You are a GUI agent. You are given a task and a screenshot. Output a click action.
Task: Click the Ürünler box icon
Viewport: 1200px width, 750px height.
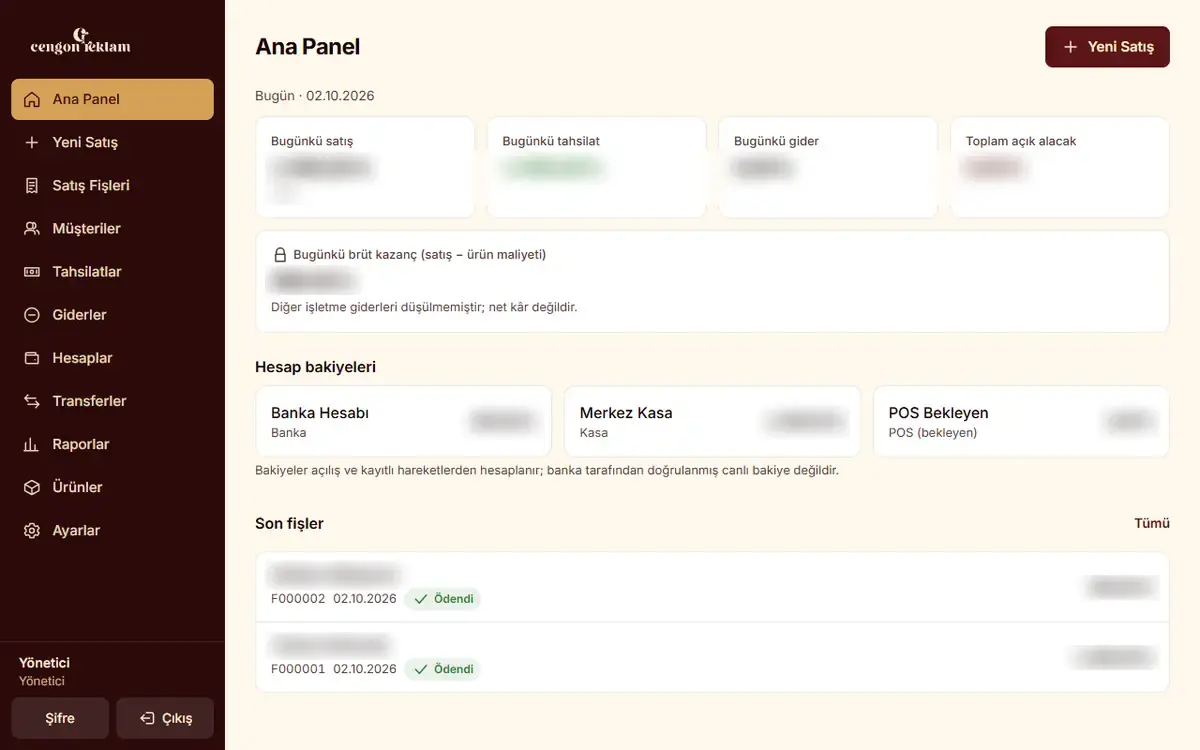click(32, 487)
